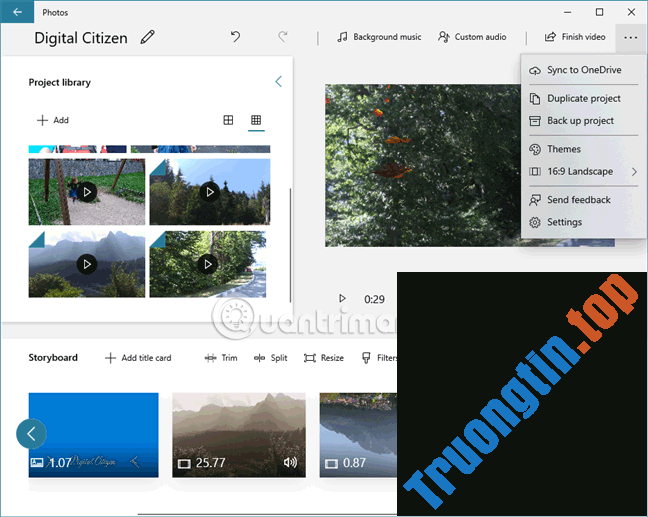Image resolution: width=648 pixels, height=517 pixels.
Task: Collapse the Project library panel
Action: pos(279,81)
